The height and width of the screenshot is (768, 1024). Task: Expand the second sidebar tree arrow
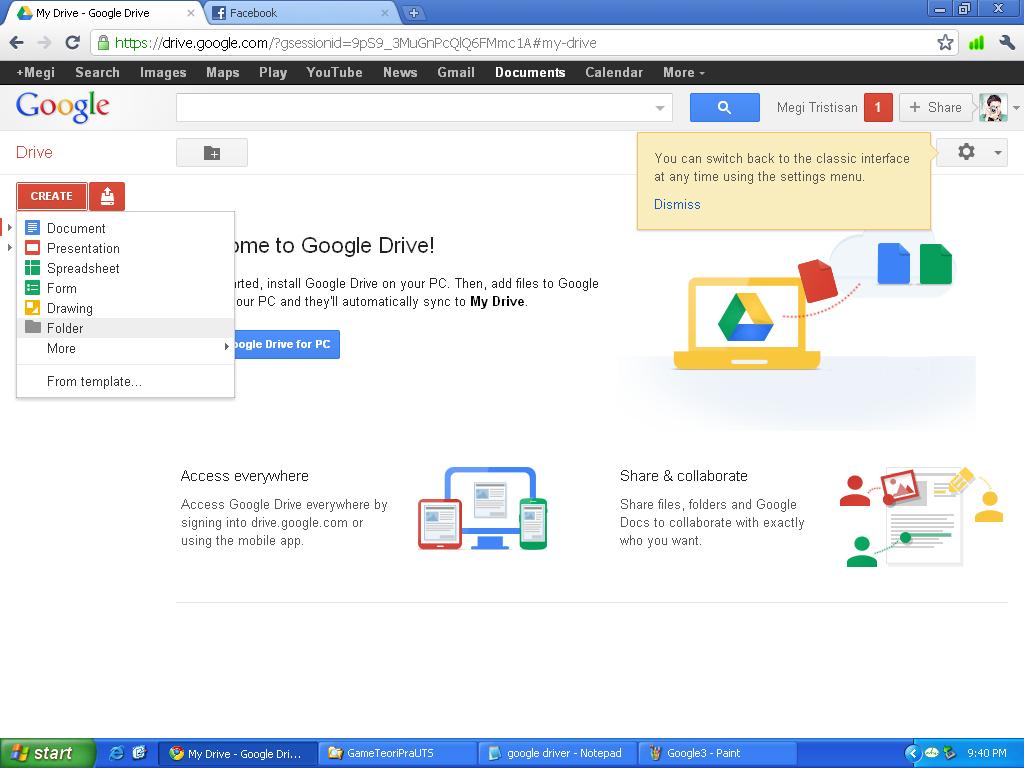tap(10, 248)
